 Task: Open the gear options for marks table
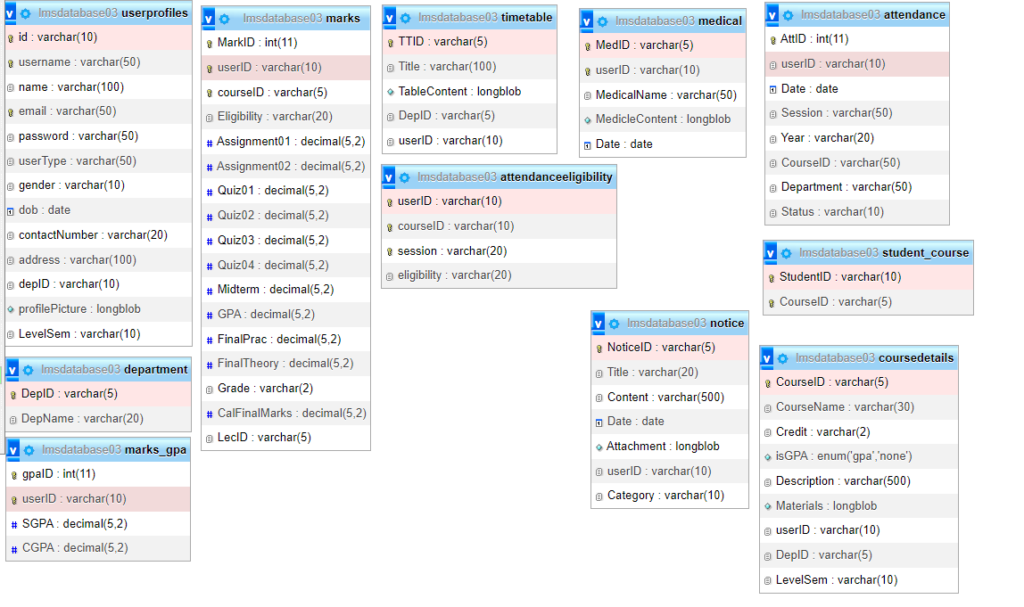point(225,19)
